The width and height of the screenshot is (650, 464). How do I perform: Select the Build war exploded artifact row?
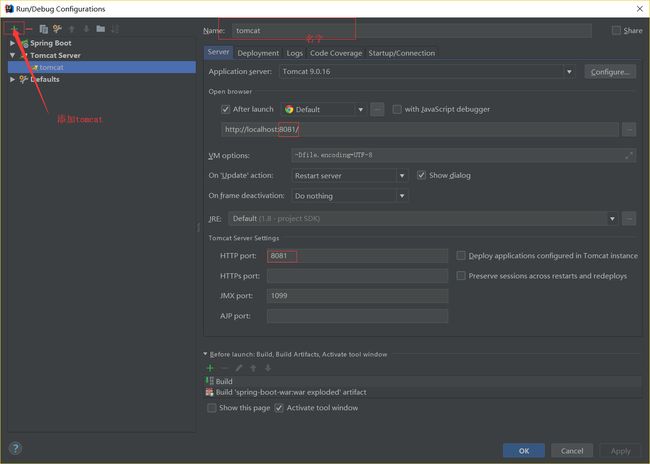423,392
